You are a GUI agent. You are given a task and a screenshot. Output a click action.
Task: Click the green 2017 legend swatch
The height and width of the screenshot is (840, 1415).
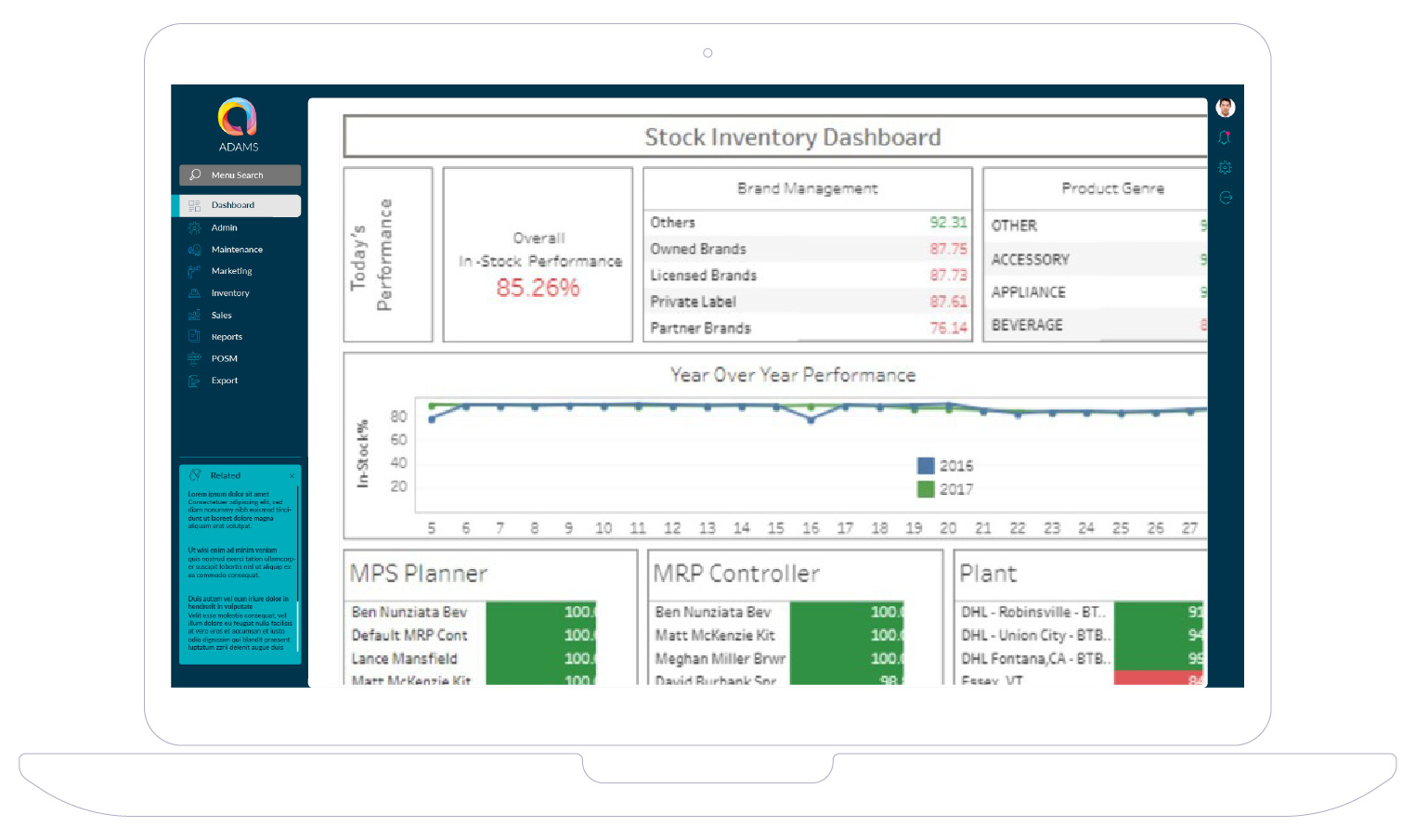tap(926, 489)
